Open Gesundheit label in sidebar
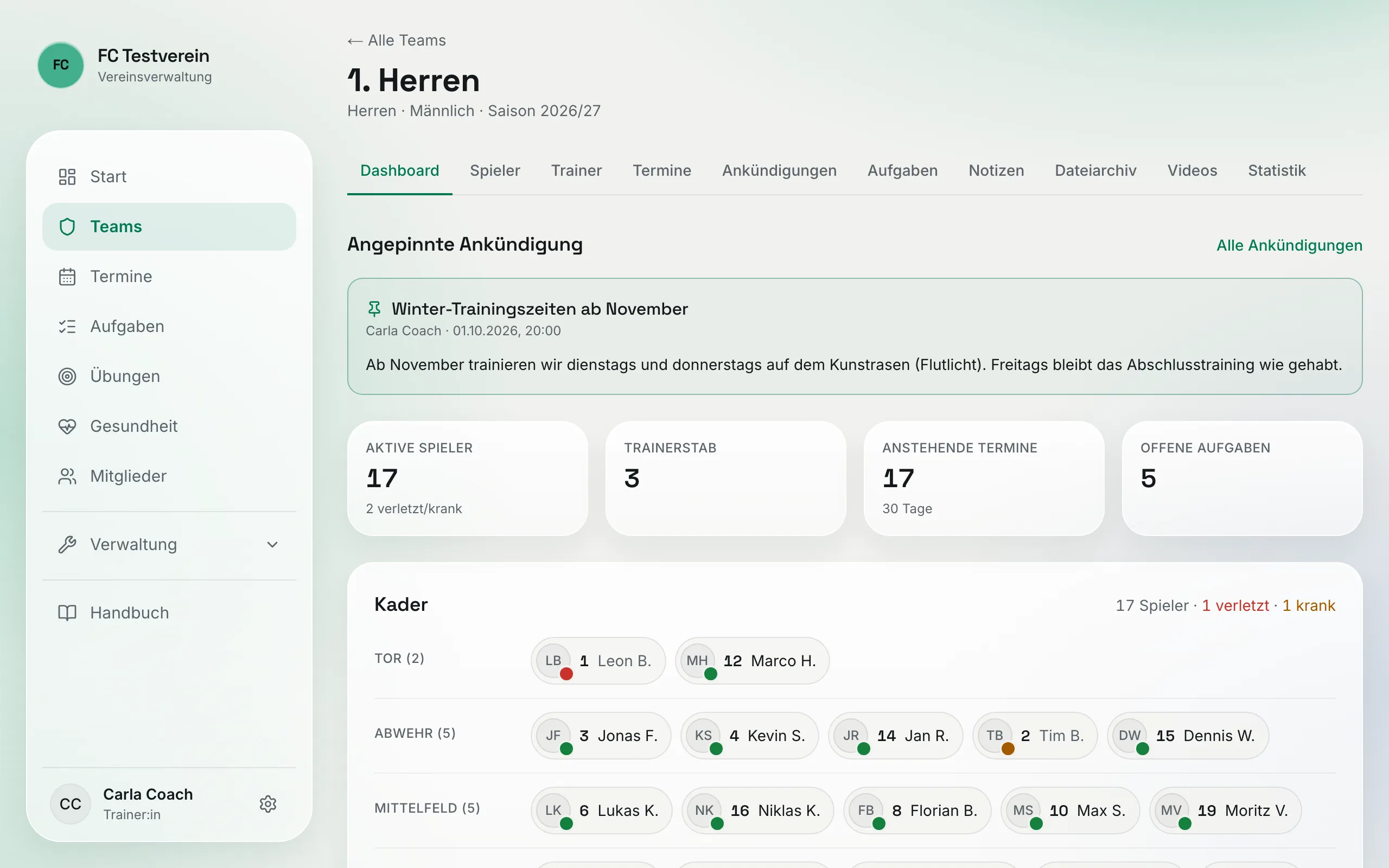This screenshot has height=868, width=1389. point(133,426)
